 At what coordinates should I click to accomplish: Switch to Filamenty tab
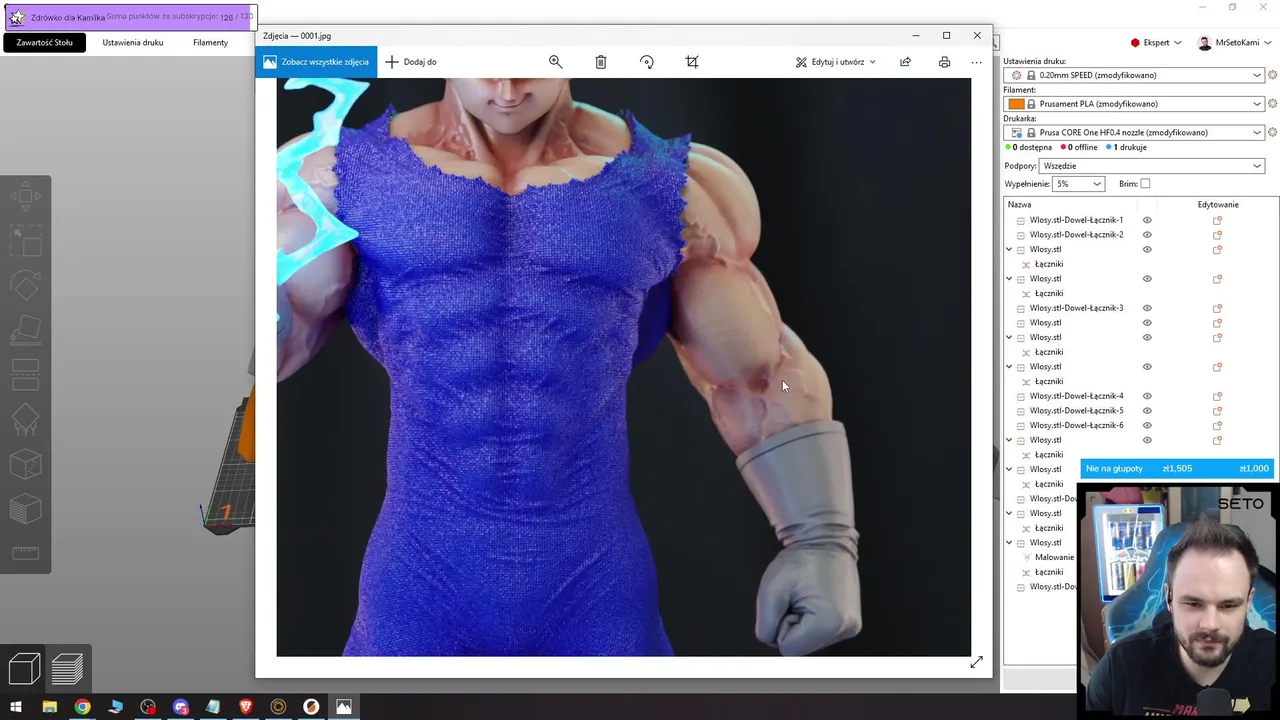pyautogui.click(x=210, y=43)
